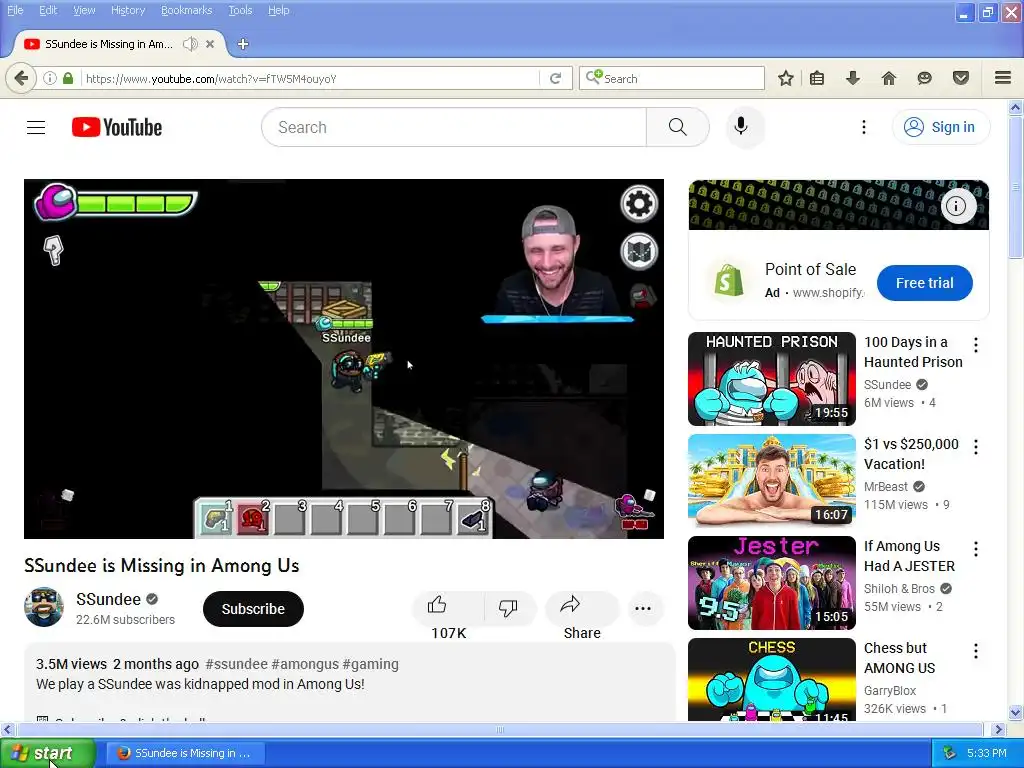The image size is (1024, 768).
Task: Go to YouTube home via logo
Action: tap(117, 127)
